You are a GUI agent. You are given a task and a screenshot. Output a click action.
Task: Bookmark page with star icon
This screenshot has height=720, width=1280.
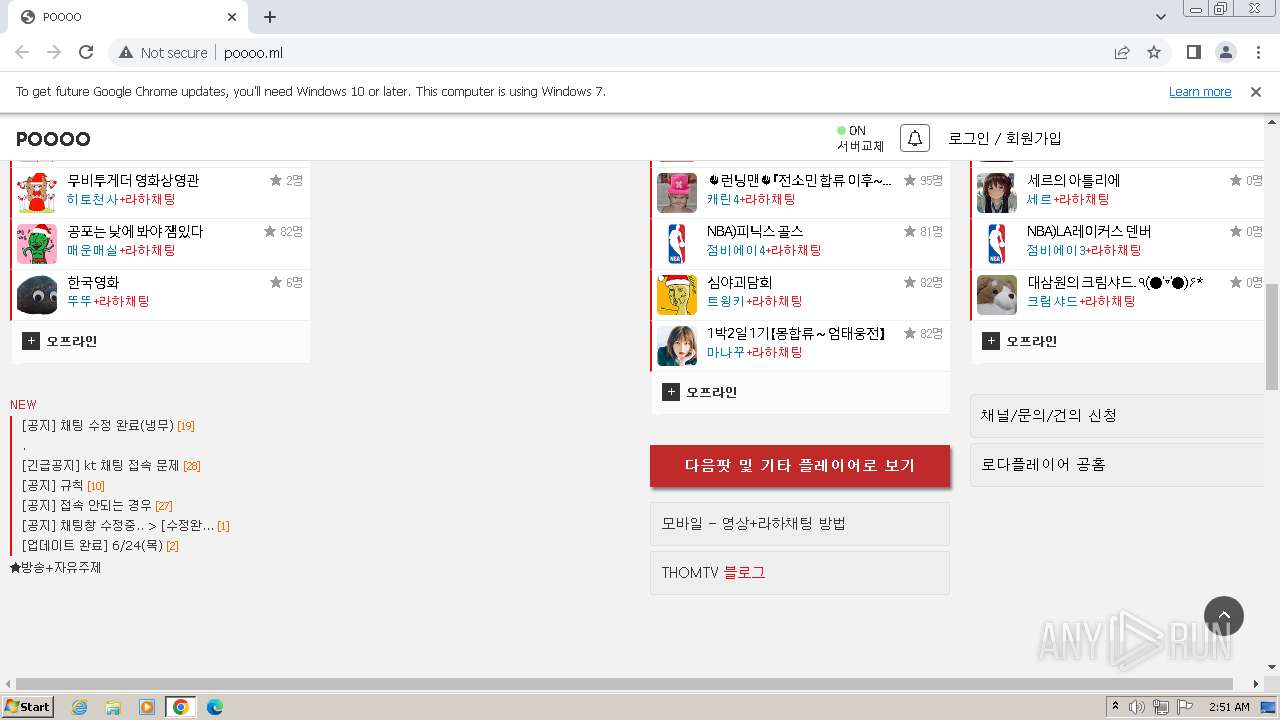(1154, 52)
